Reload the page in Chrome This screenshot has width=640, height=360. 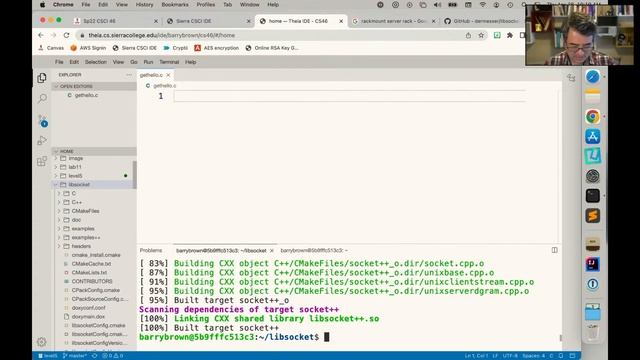[67, 35]
